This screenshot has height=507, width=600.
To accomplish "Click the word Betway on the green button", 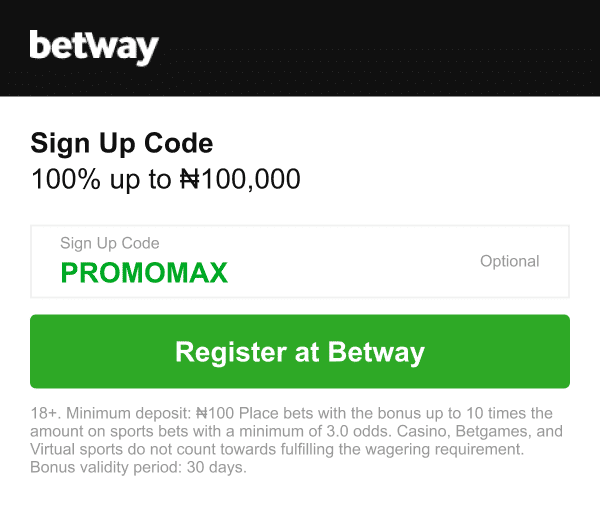I will (376, 352).
